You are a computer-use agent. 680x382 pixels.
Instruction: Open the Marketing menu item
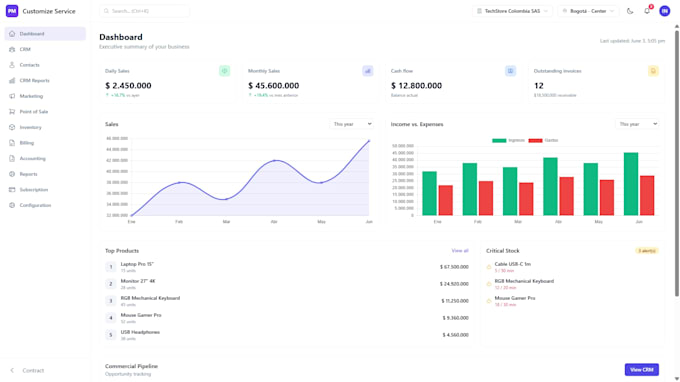pyautogui.click(x=45, y=96)
